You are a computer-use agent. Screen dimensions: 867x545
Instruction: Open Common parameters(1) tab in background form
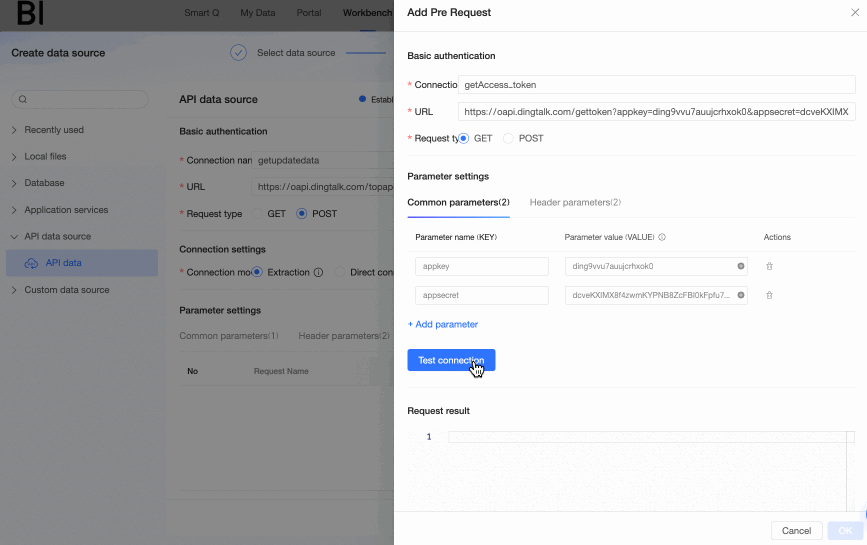229,336
